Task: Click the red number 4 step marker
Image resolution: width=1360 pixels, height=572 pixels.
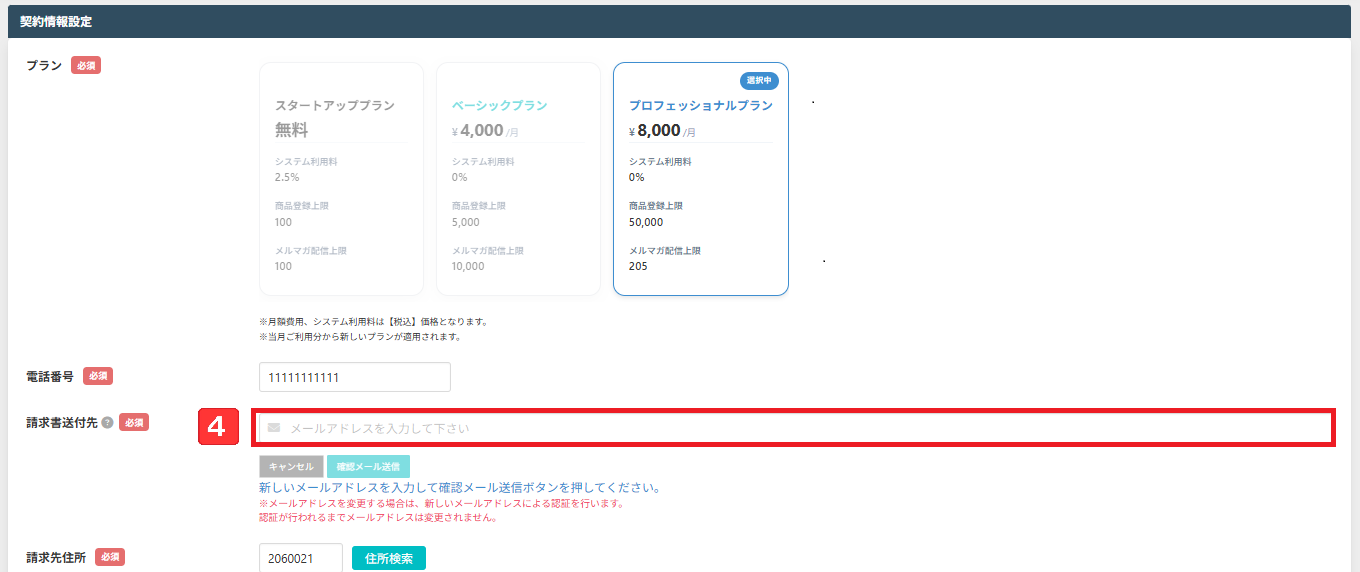Action: (218, 428)
